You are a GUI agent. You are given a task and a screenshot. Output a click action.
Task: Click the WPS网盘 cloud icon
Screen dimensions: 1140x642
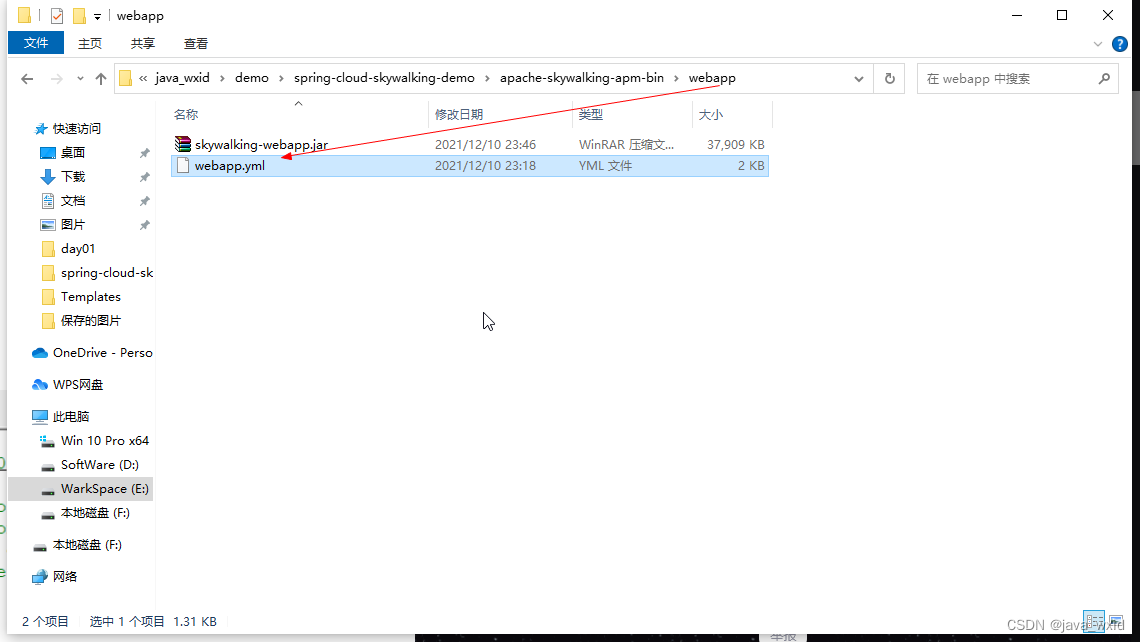[x=40, y=385]
